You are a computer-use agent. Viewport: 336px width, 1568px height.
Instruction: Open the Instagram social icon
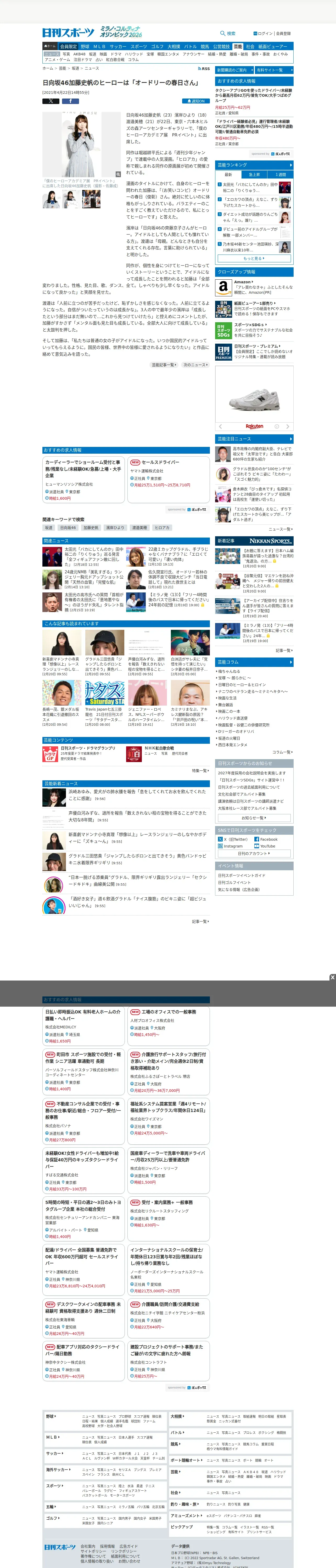tap(220, 846)
